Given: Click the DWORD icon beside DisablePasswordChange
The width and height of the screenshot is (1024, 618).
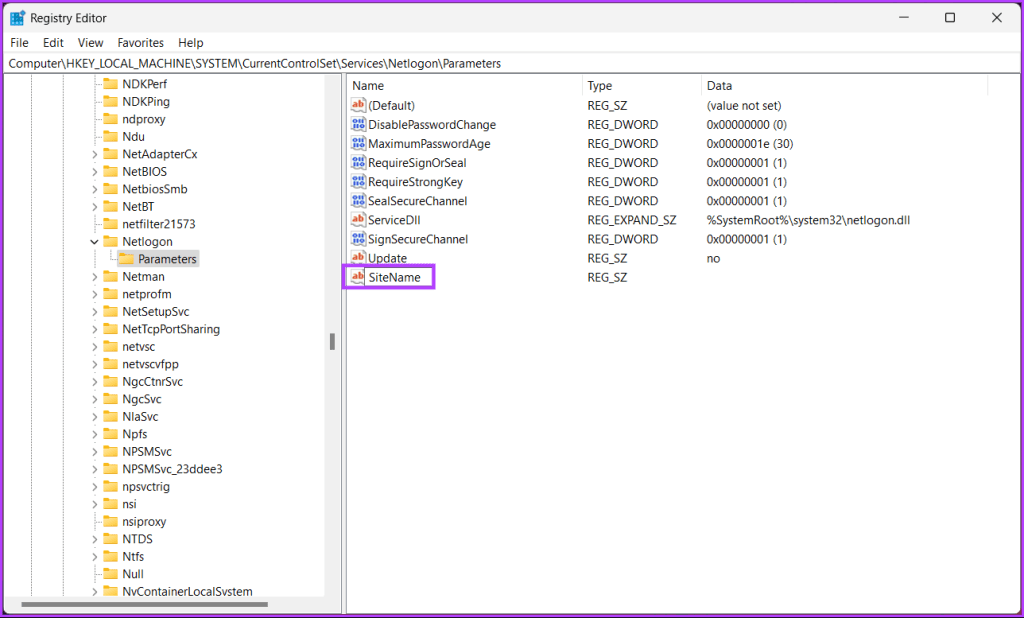Looking at the screenshot, I should tap(358, 124).
